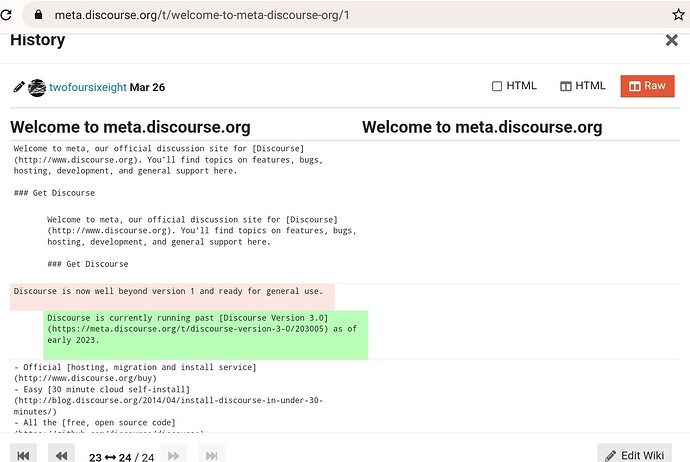The width and height of the screenshot is (690, 462).
Task: Go to the previous revision
Action: 62,455
